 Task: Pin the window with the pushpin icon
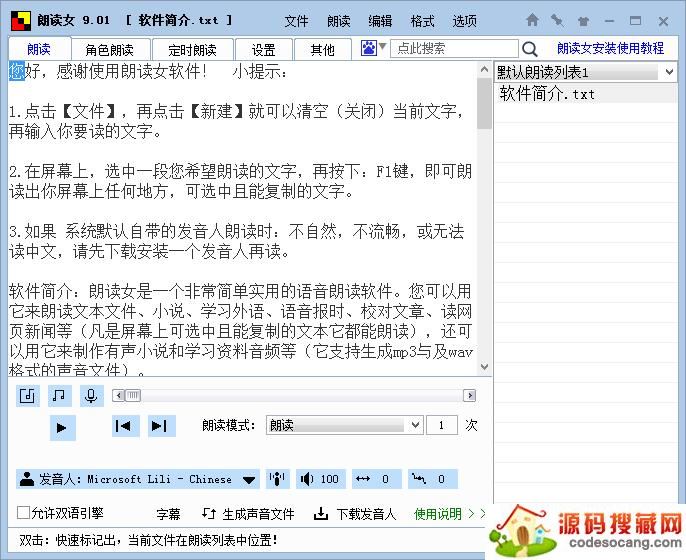point(557,20)
